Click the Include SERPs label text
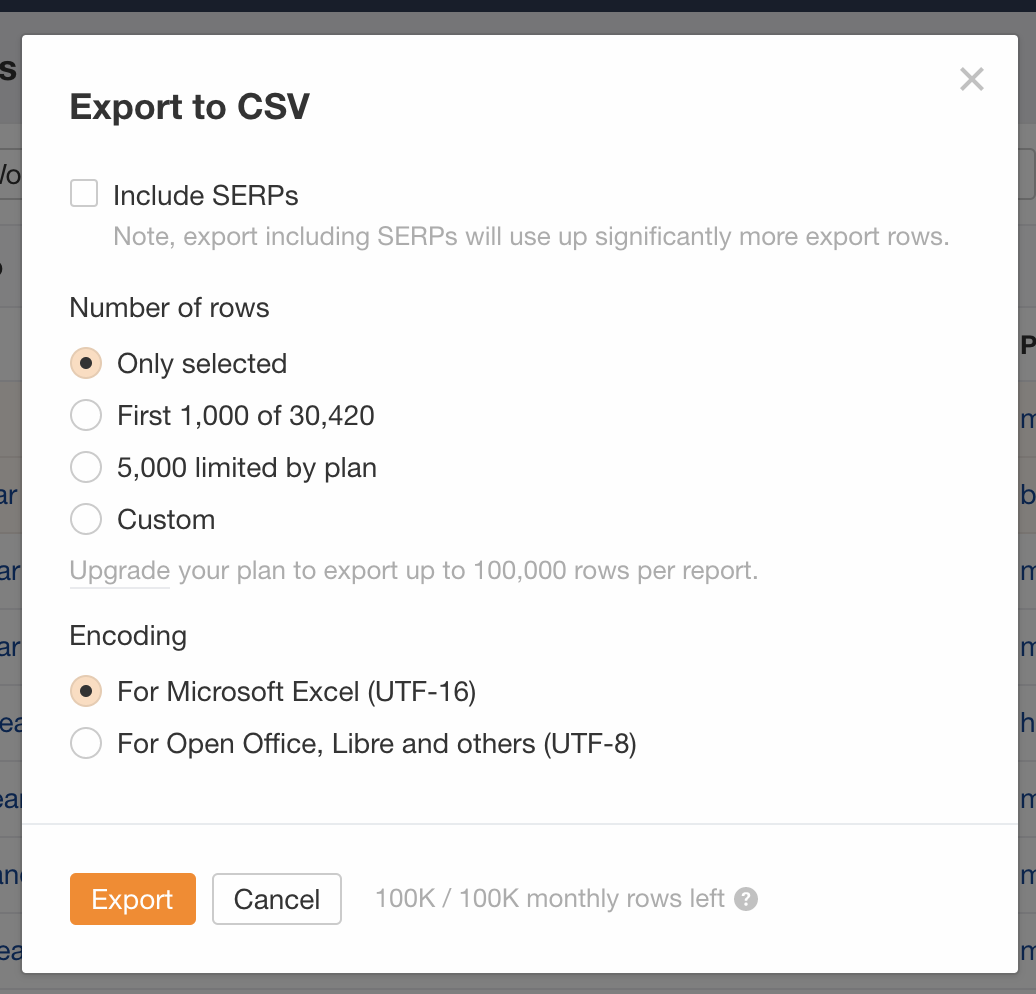This screenshot has height=994, width=1036. pos(206,195)
